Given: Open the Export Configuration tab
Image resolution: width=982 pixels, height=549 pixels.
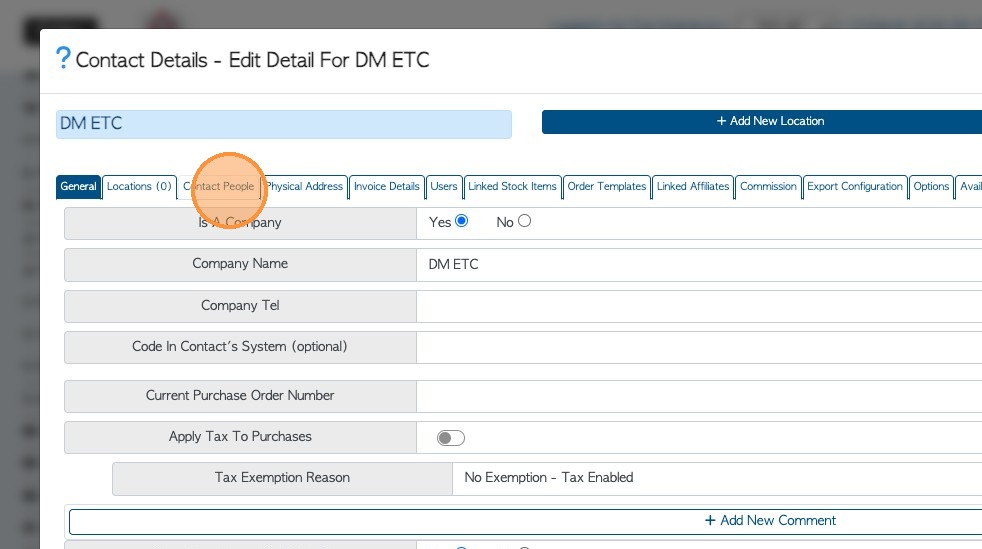Looking at the screenshot, I should 855,187.
